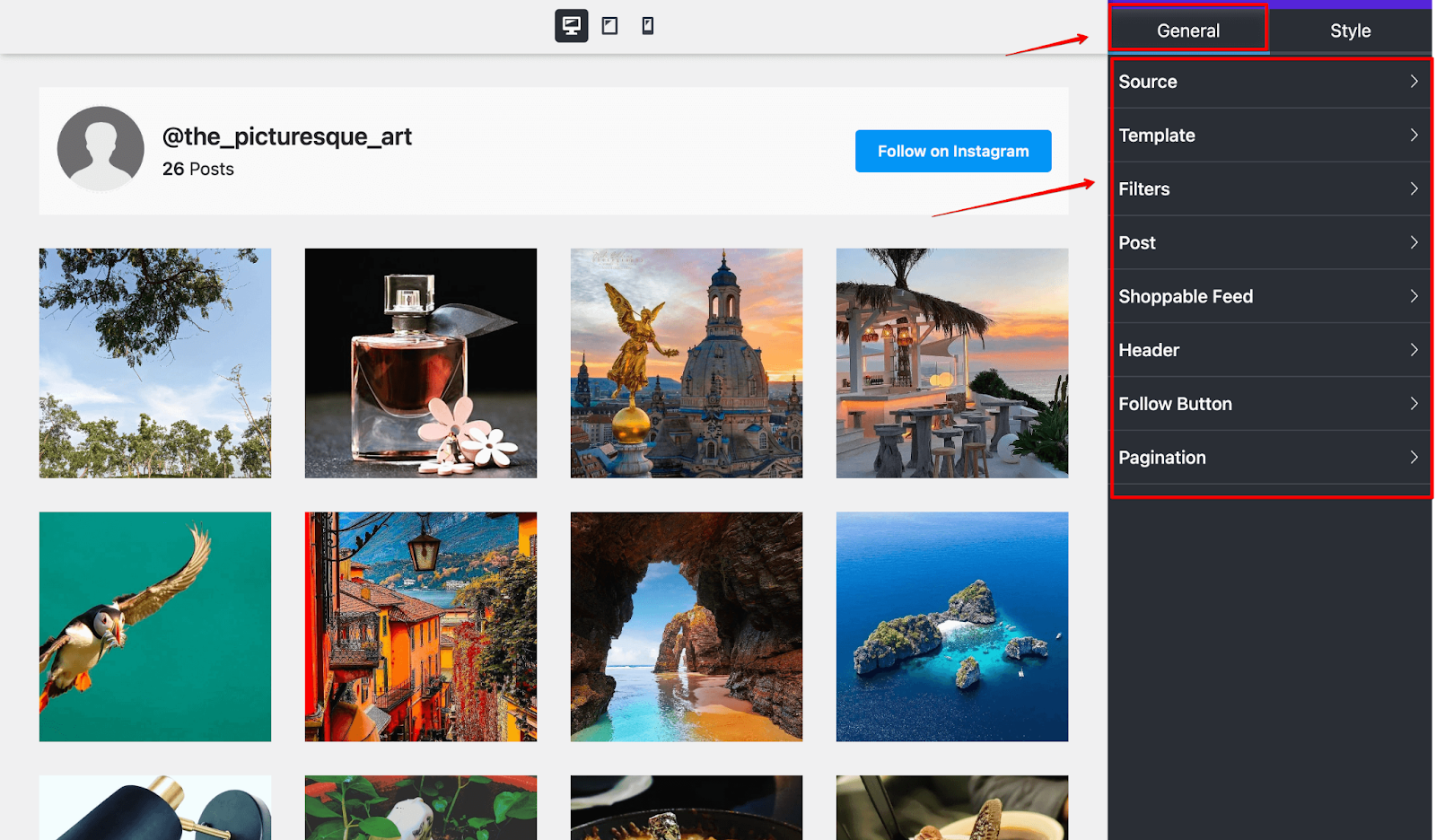The image size is (1436, 840).
Task: Switch to mobile preview mode
Action: pyautogui.click(x=648, y=26)
